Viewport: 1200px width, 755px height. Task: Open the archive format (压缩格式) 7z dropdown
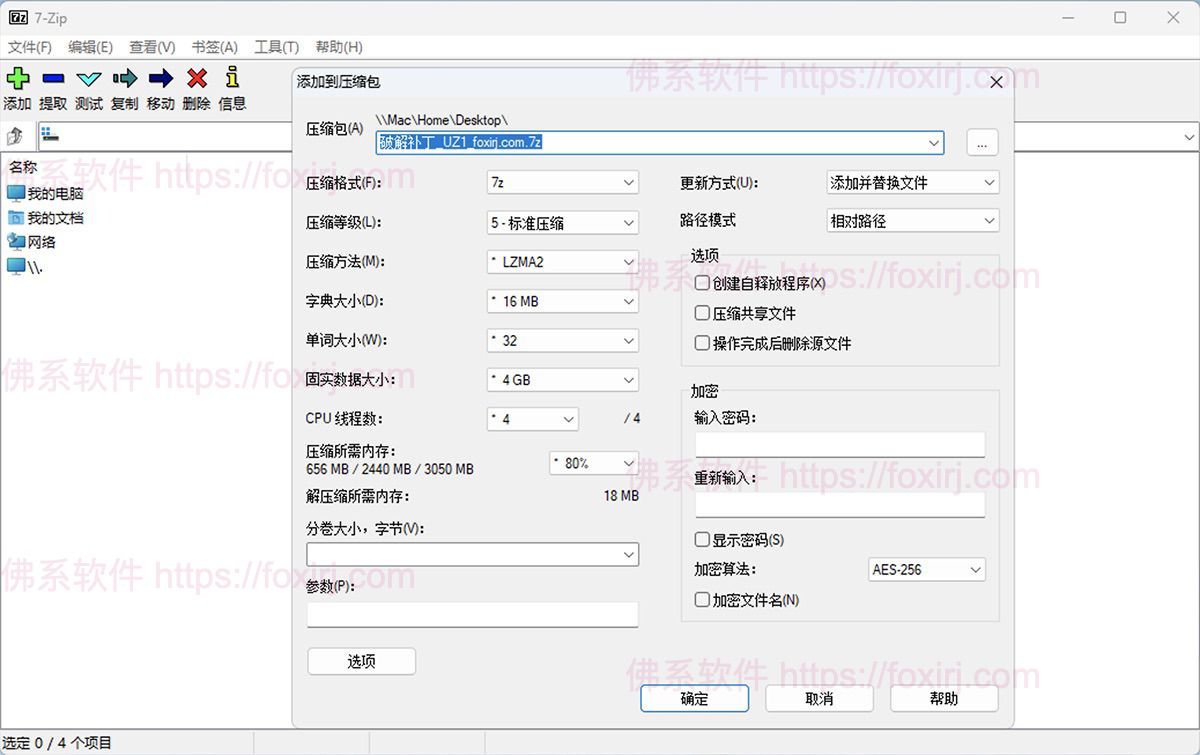(x=562, y=183)
